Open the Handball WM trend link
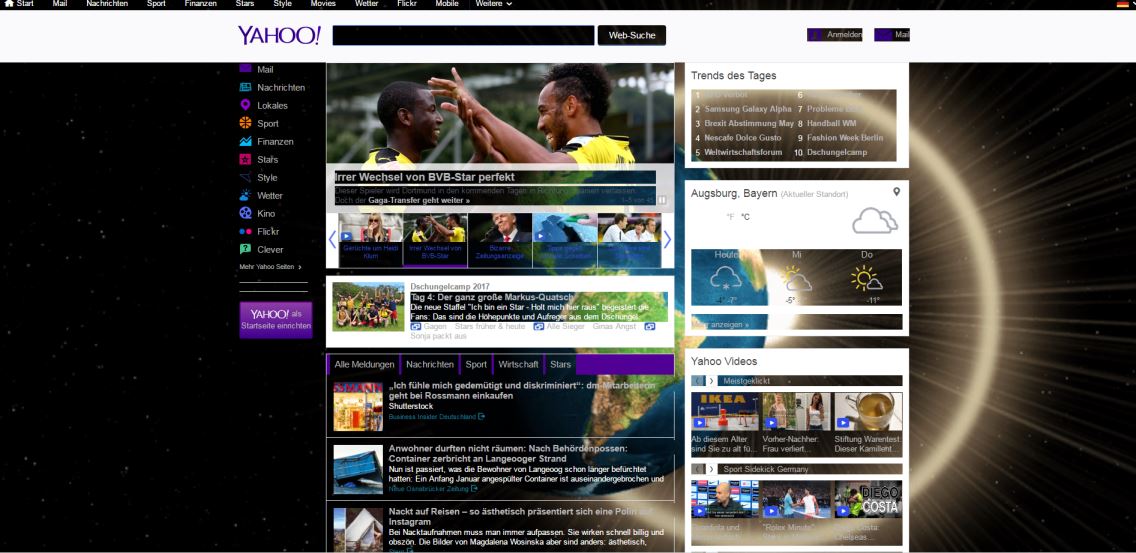 coord(832,123)
